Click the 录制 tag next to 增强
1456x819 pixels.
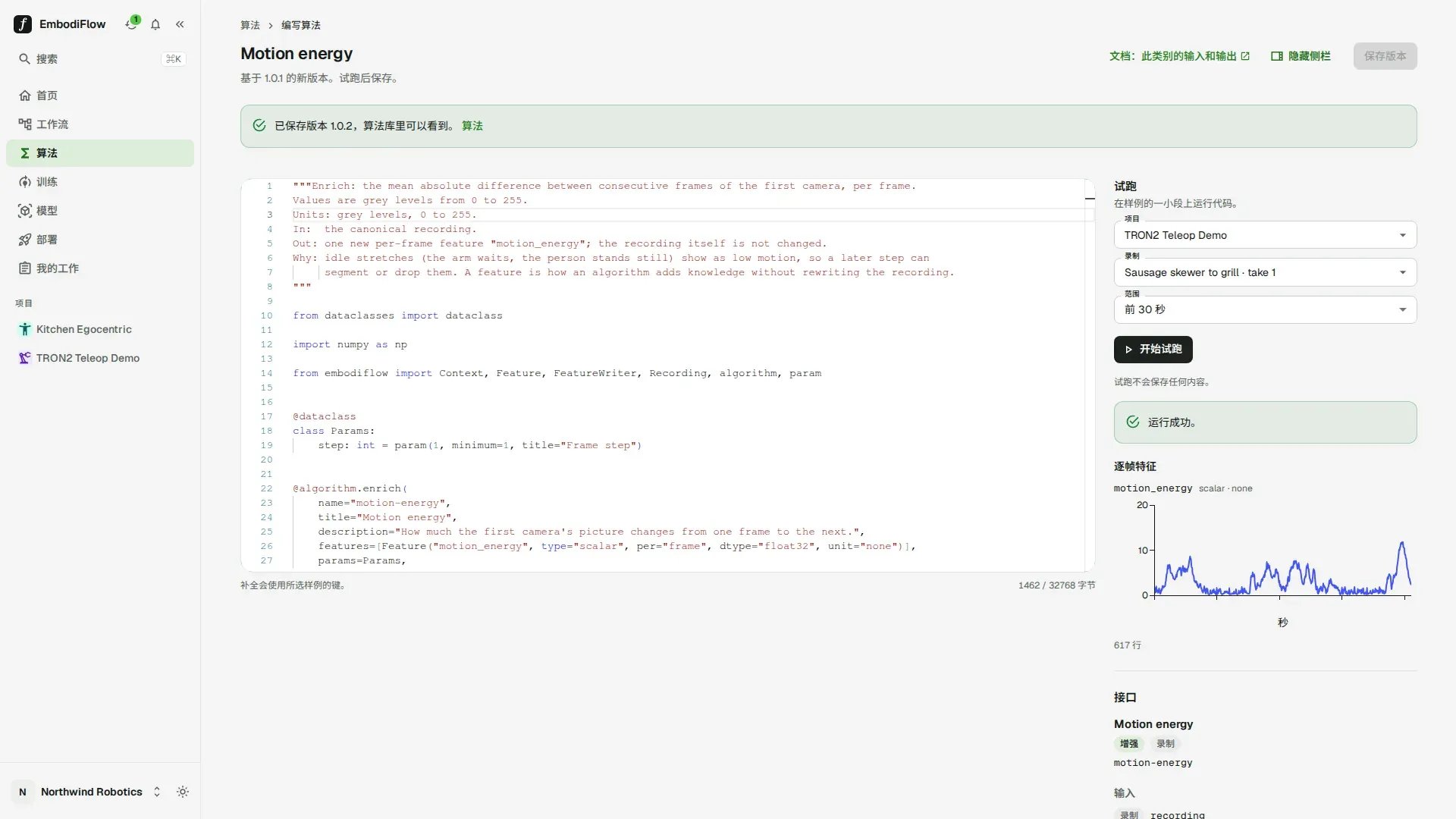point(1166,744)
